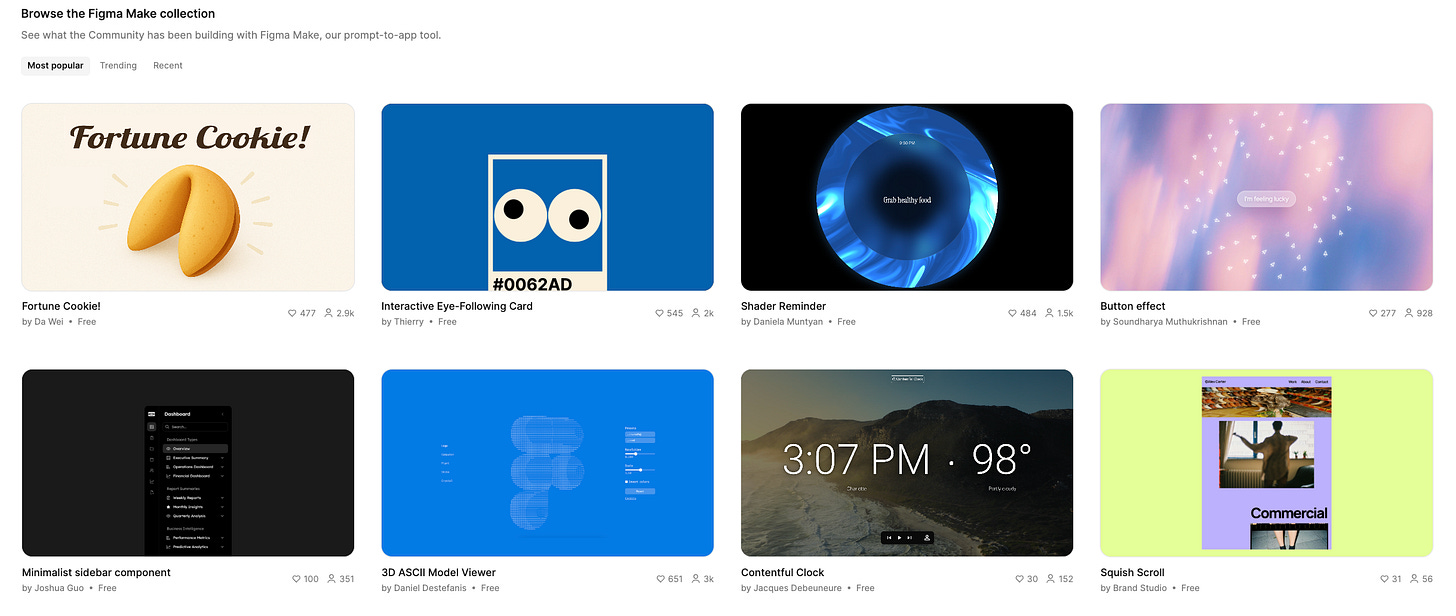Image resolution: width=1456 pixels, height=616 pixels.
Task: Like the Button effect file
Action: coord(1373,313)
